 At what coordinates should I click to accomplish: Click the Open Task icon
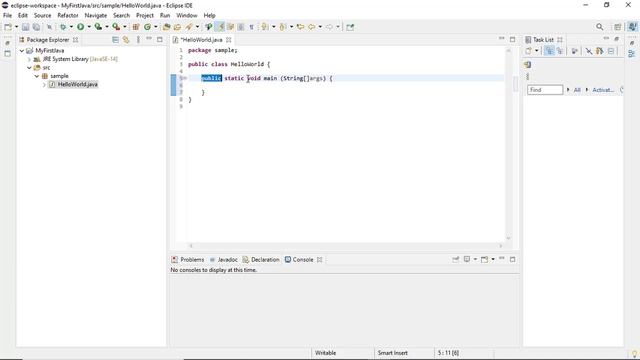[177, 27]
